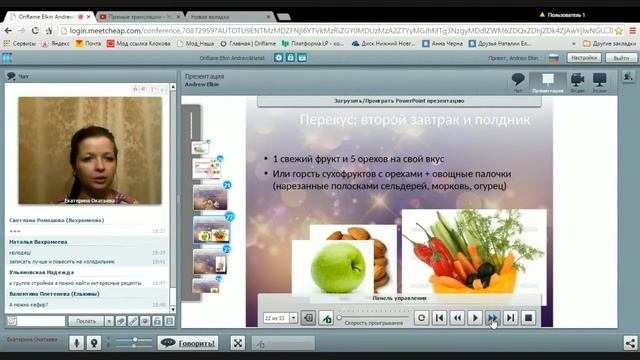640x360 pixels.
Task: Select highlighted slide thumbnail 22
Action: [212, 230]
